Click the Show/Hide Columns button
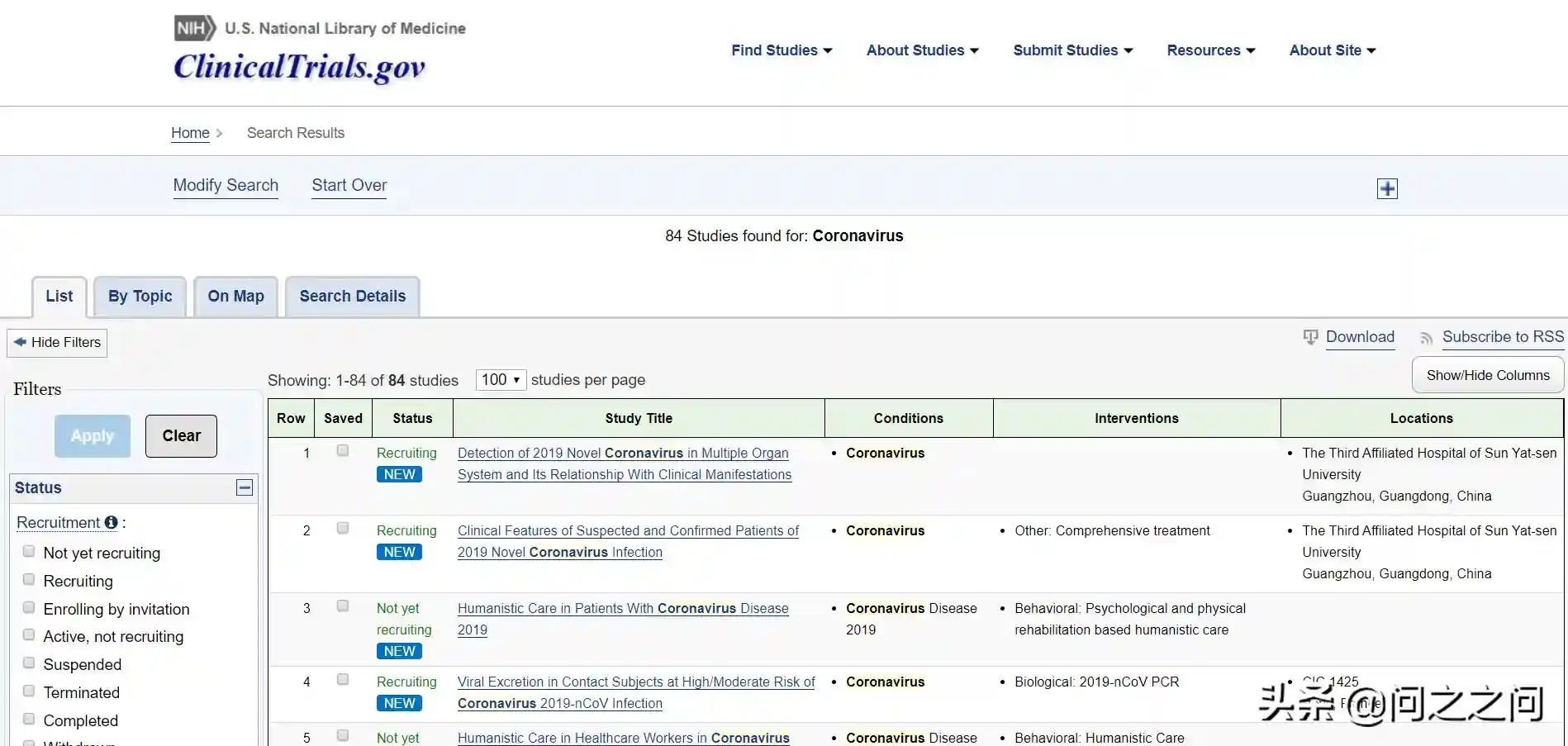Image resolution: width=1568 pixels, height=746 pixels. (1487, 375)
